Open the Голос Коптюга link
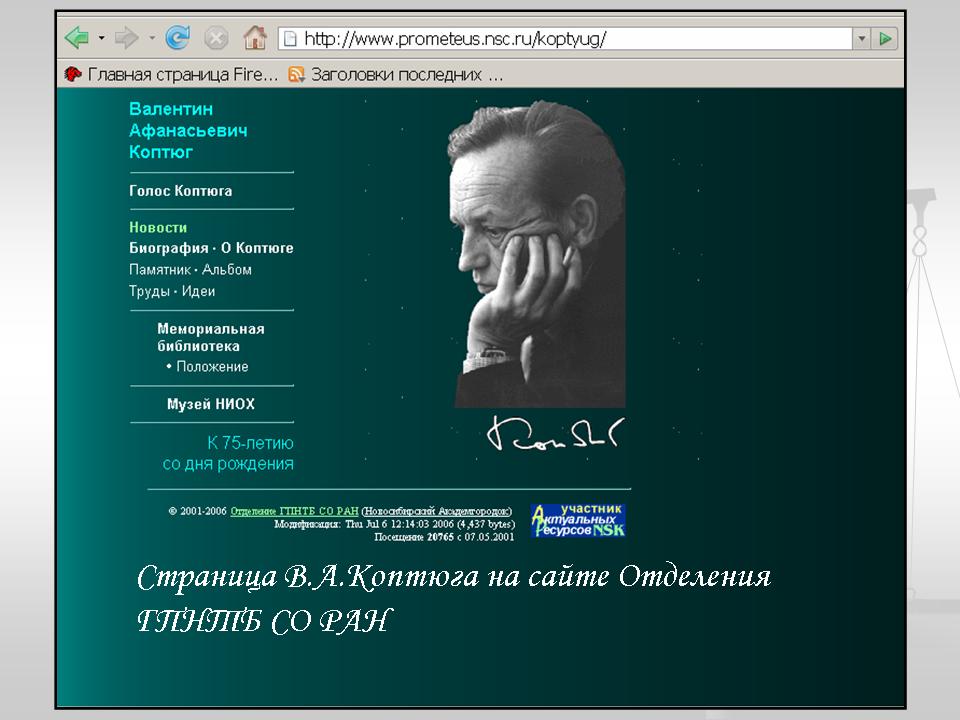This screenshot has width=960, height=720. click(x=180, y=191)
